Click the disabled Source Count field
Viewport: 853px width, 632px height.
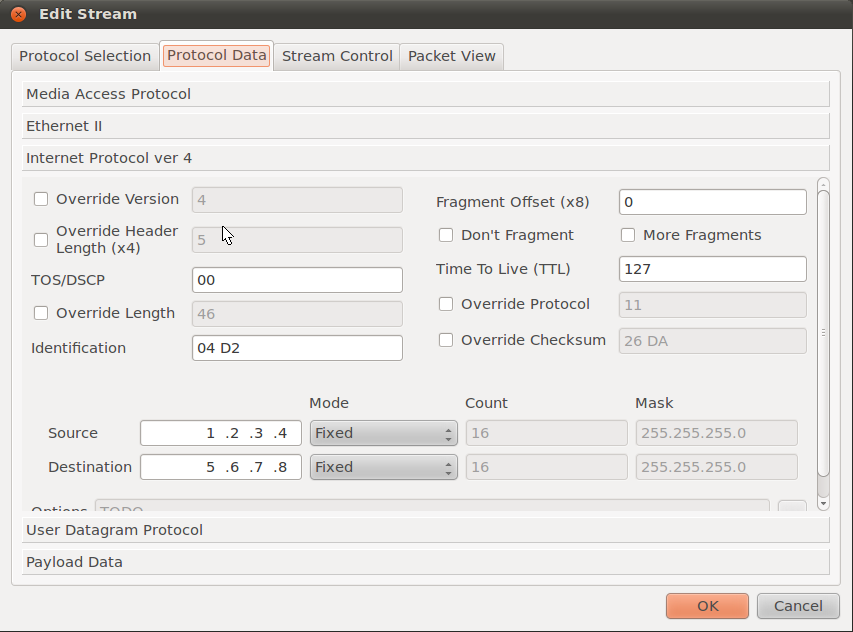(x=547, y=433)
